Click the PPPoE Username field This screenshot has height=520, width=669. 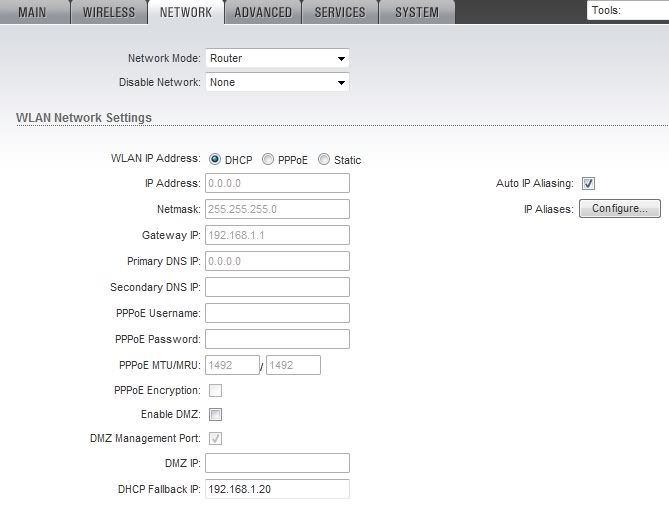277,313
